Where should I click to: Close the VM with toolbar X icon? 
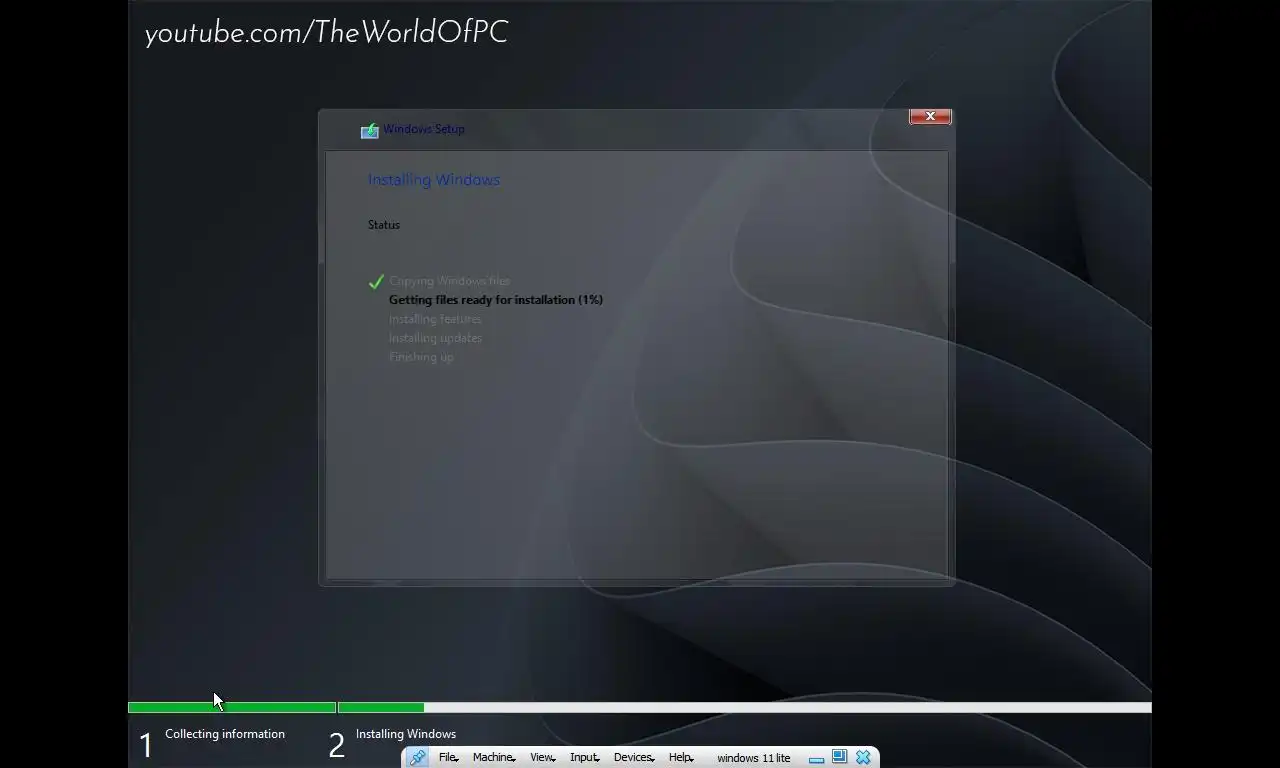click(863, 757)
